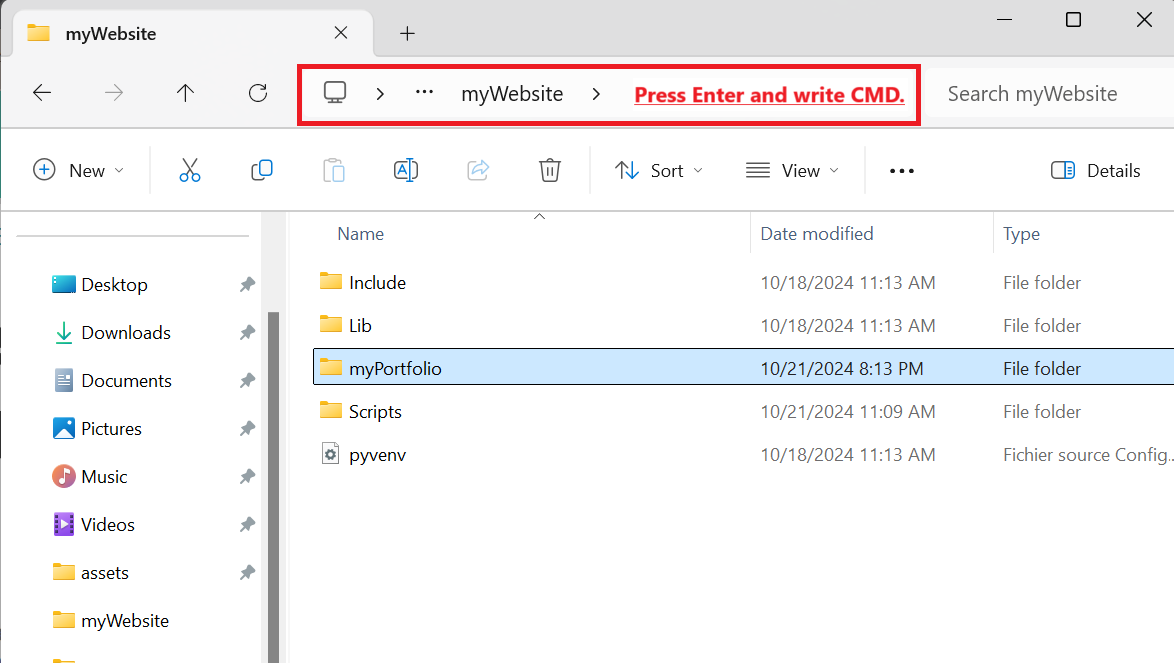1174x663 pixels.
Task: Click Fichier source Config type text
Action: pyautogui.click(x=1087, y=454)
